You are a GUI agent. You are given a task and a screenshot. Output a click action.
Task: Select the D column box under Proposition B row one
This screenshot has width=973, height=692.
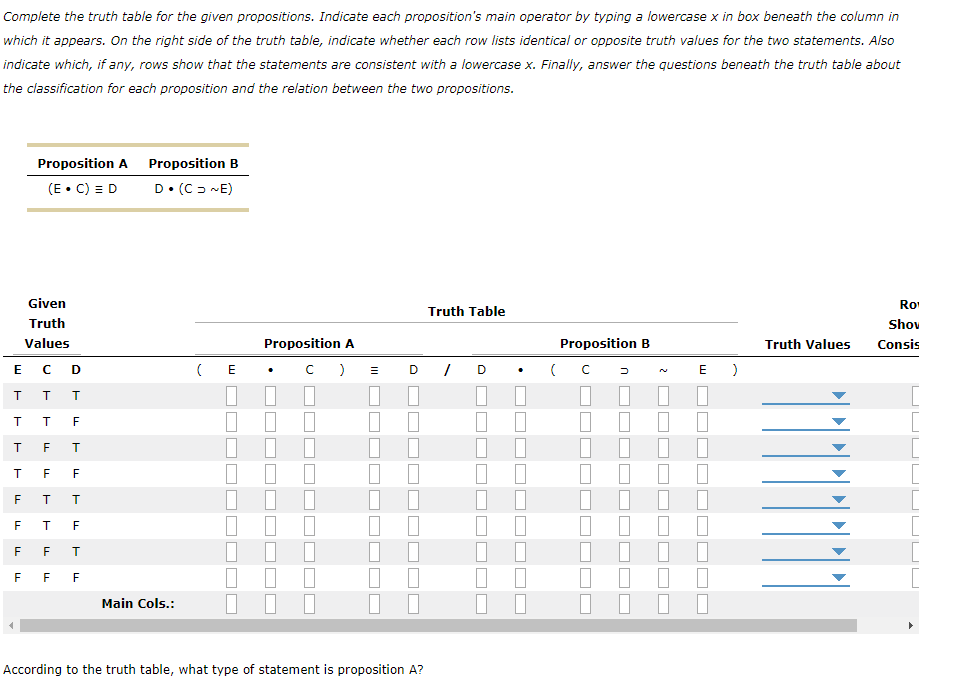point(481,395)
